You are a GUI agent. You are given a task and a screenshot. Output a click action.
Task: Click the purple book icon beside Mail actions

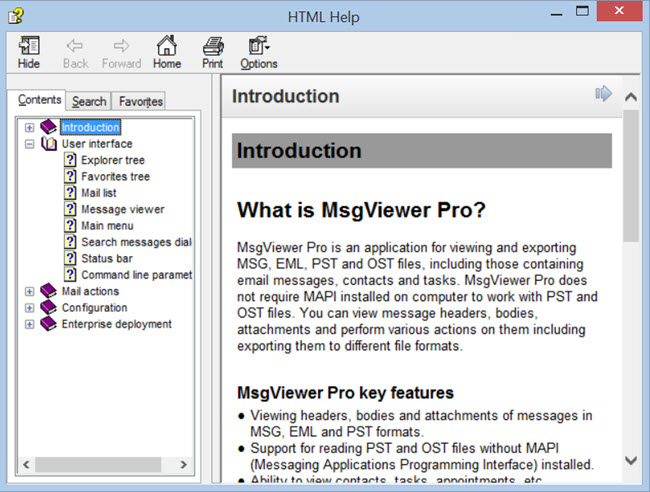[49, 291]
